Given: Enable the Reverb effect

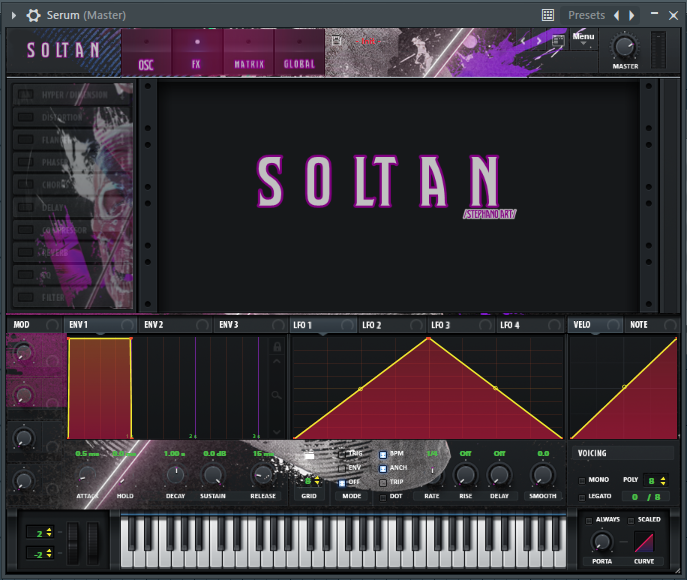Looking at the screenshot, I should tap(25, 252).
